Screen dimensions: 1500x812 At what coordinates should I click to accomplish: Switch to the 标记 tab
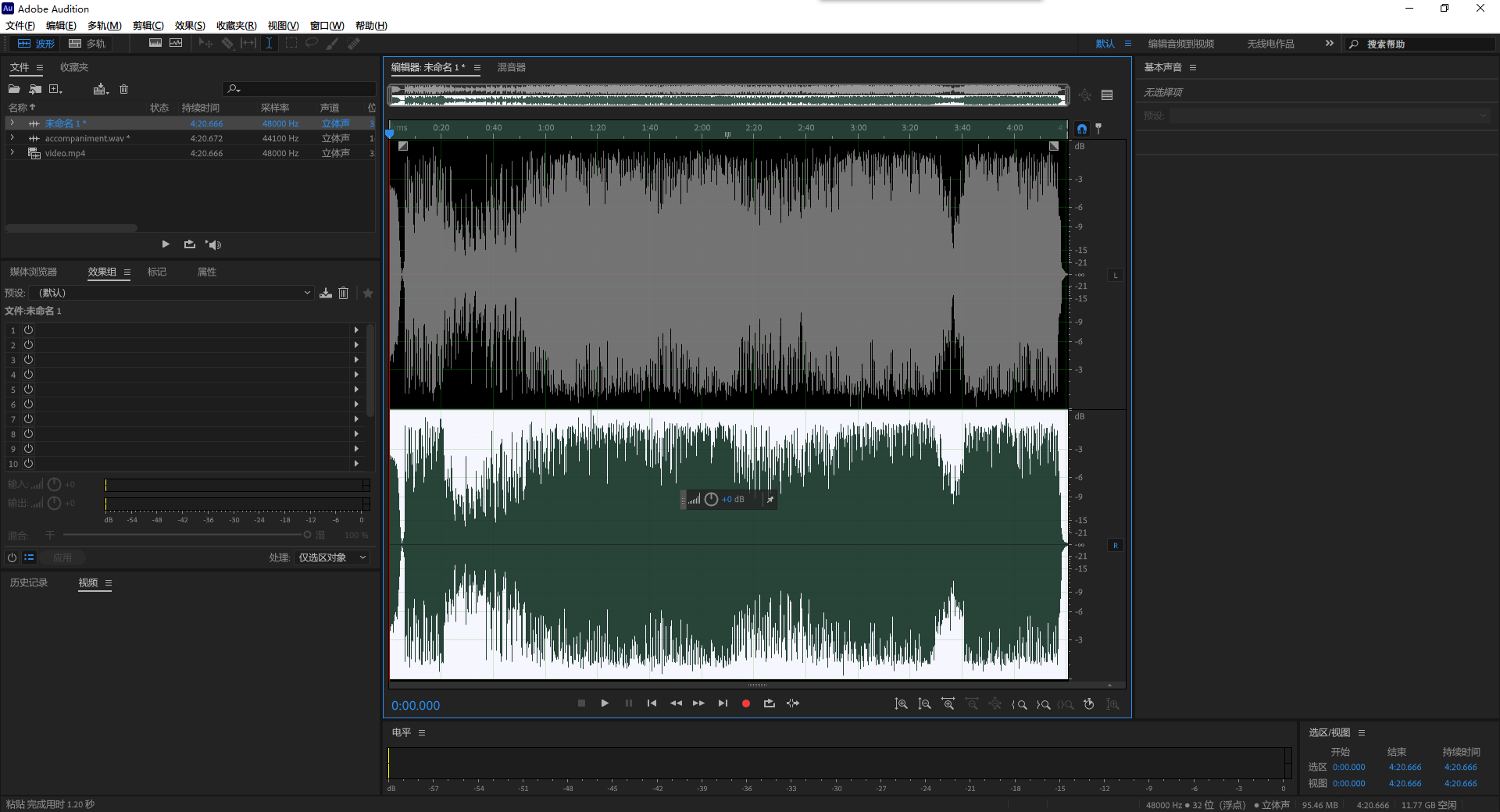point(157,272)
